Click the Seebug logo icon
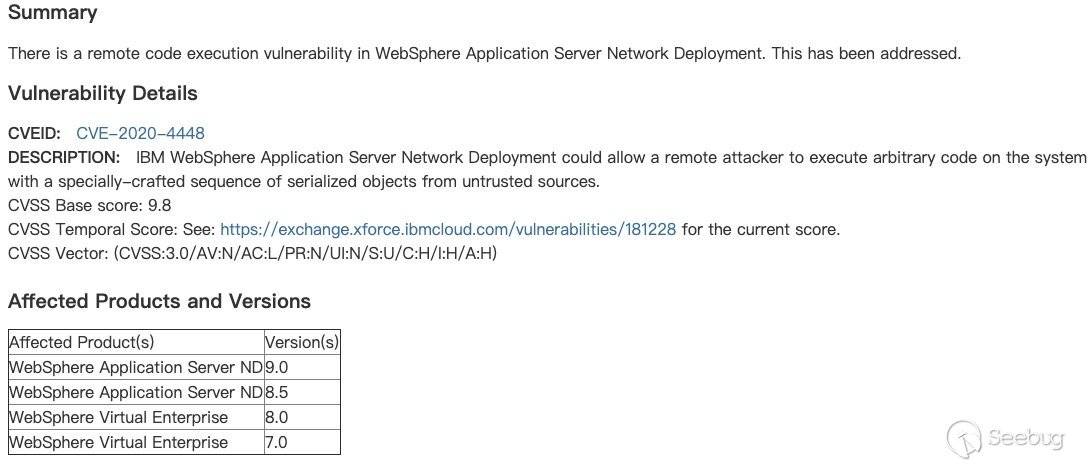Viewport: 1092px width, 466px height. (x=964, y=437)
